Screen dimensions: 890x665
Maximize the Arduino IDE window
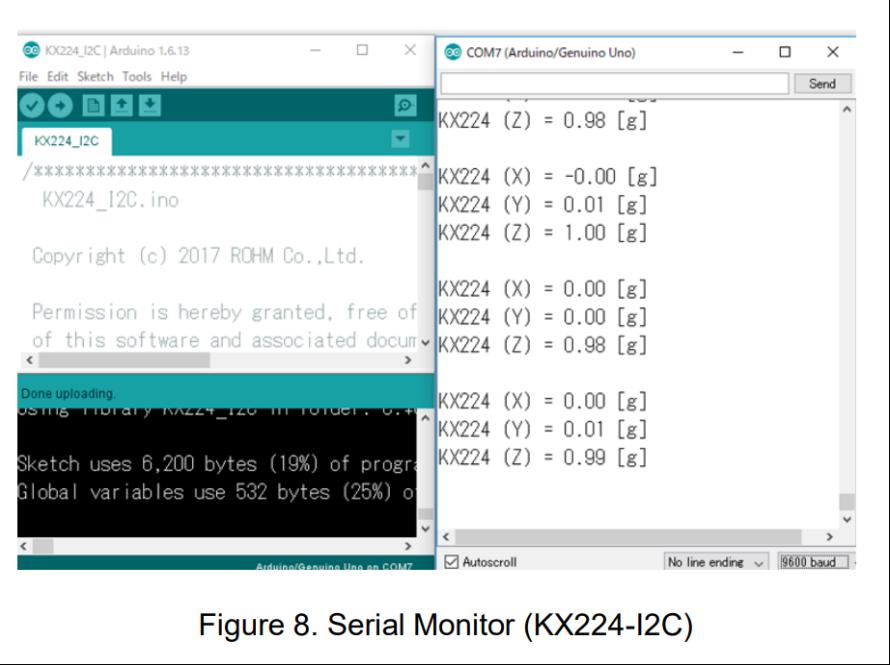click(x=362, y=50)
